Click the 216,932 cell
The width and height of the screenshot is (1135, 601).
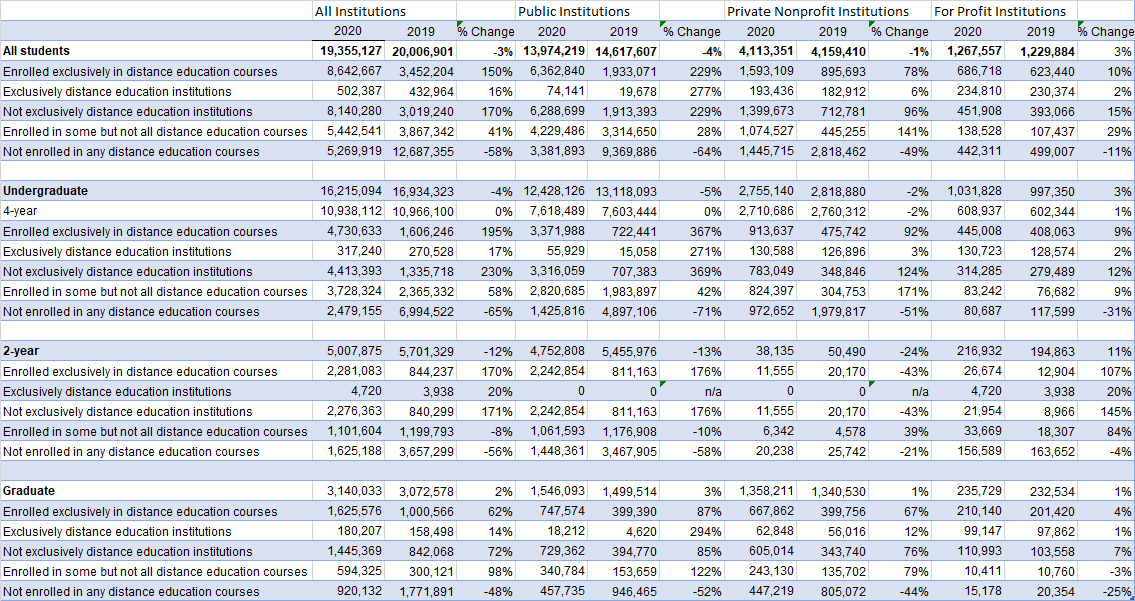point(968,351)
